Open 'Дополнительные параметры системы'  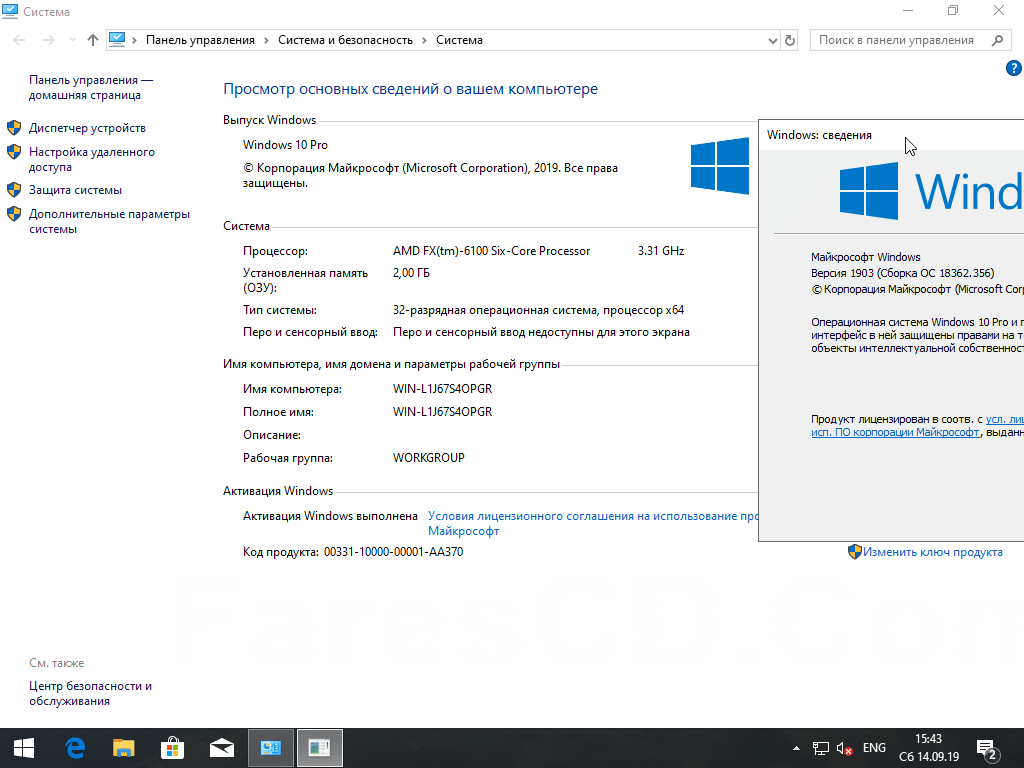pyautogui.click(x=109, y=221)
